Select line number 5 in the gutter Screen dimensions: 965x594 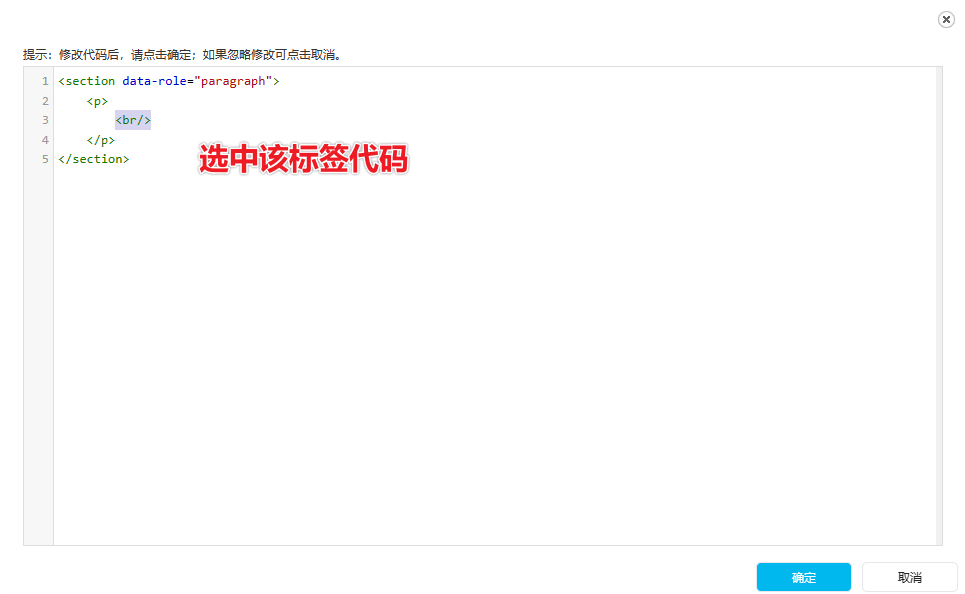45,159
